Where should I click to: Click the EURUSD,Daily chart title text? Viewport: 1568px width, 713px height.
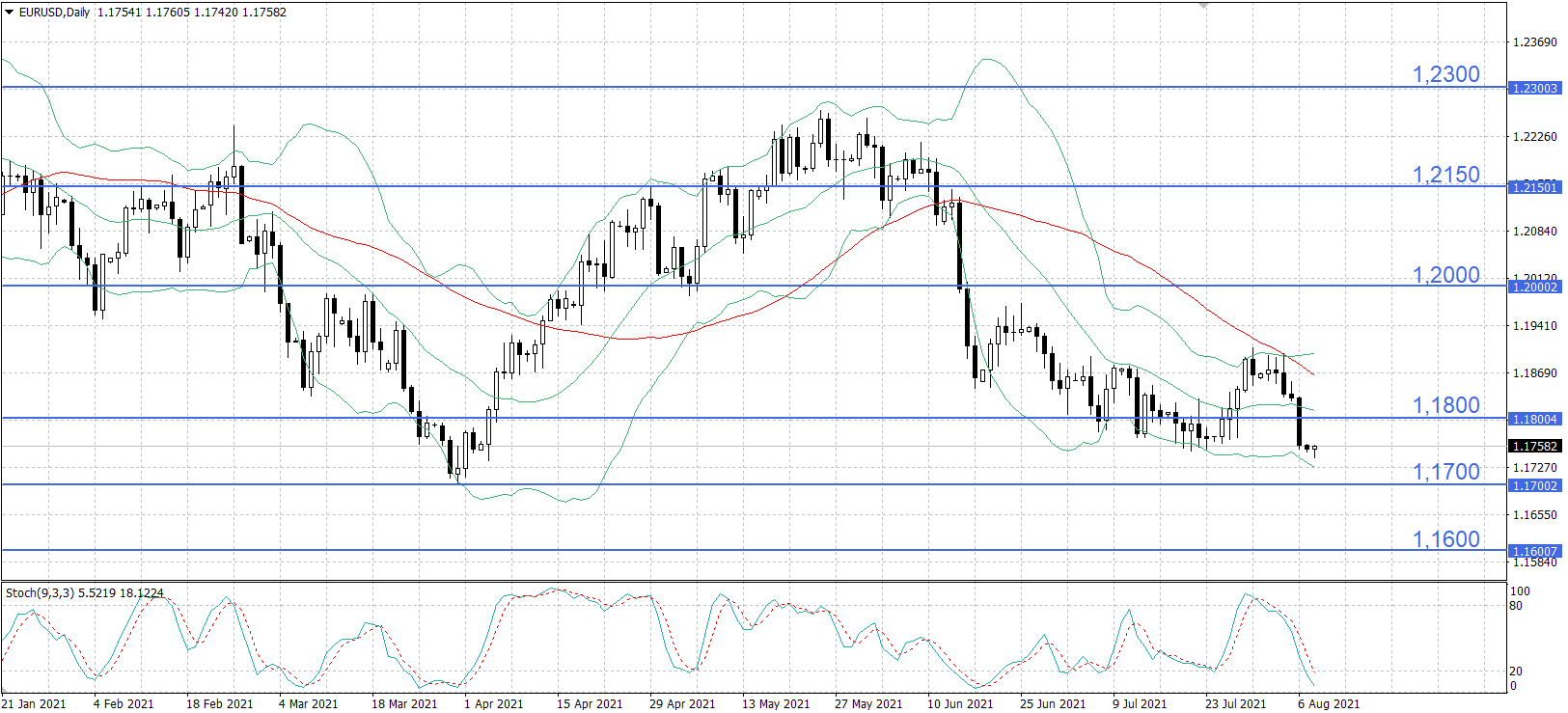coord(55,13)
